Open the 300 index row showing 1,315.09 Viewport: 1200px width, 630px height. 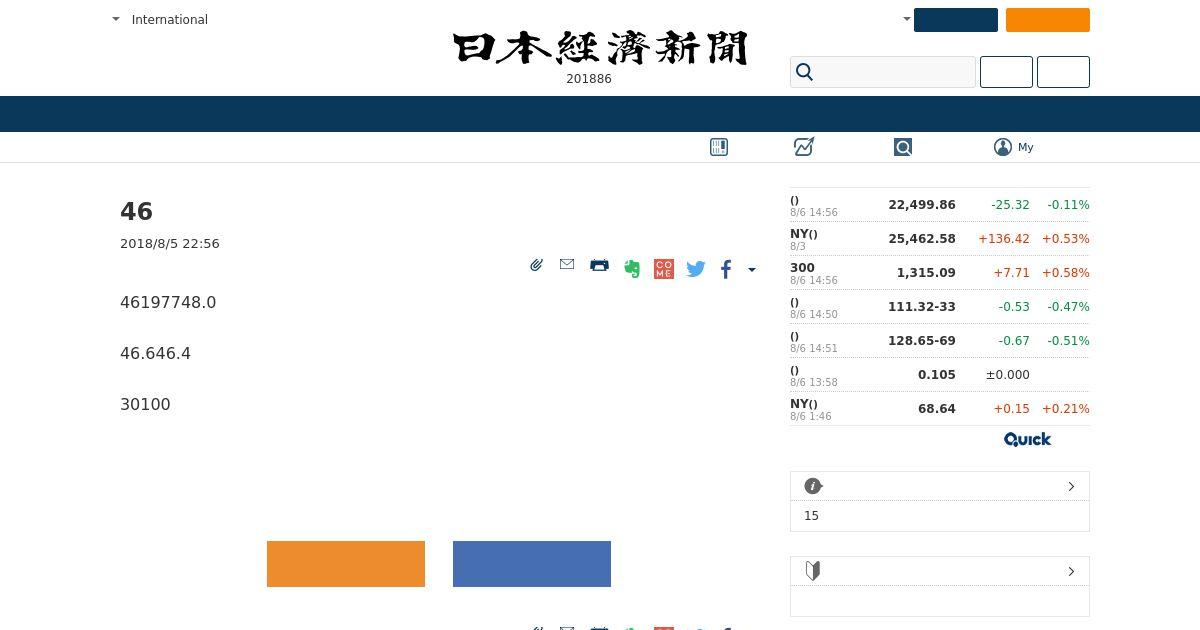click(940, 273)
